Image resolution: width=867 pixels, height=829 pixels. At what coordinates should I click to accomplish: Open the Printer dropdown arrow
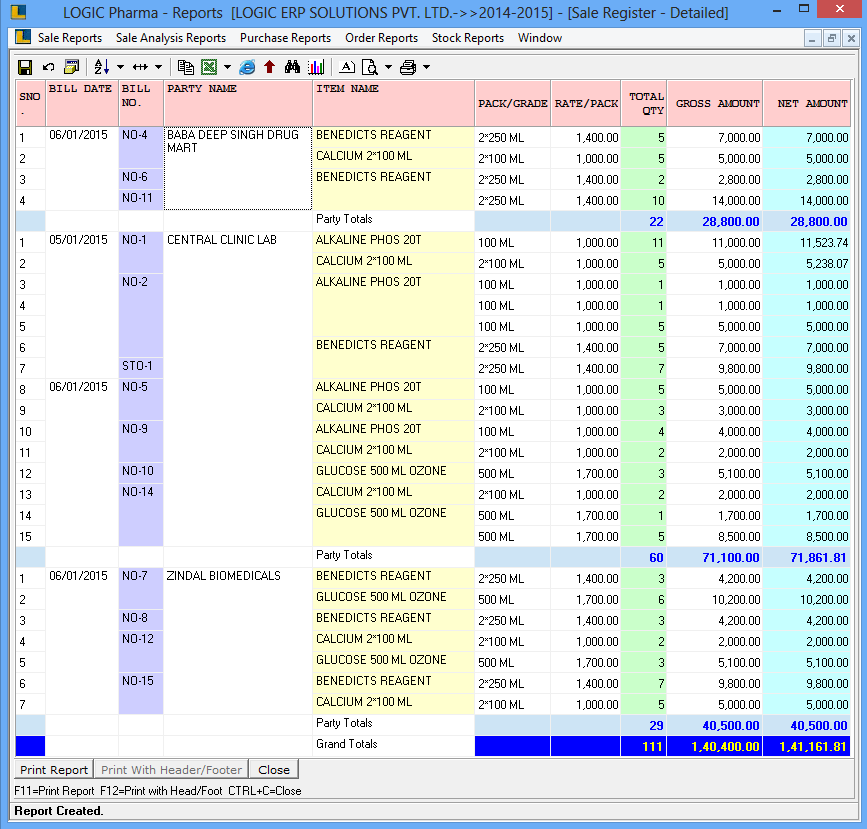tap(426, 67)
